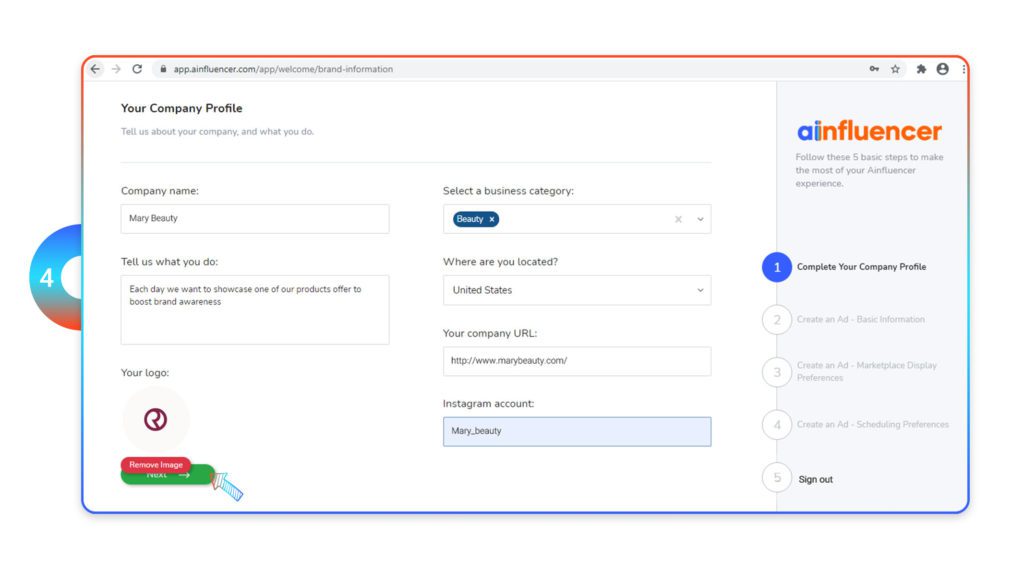Click the Sign out link
The image size is (1024, 571).
pos(816,480)
